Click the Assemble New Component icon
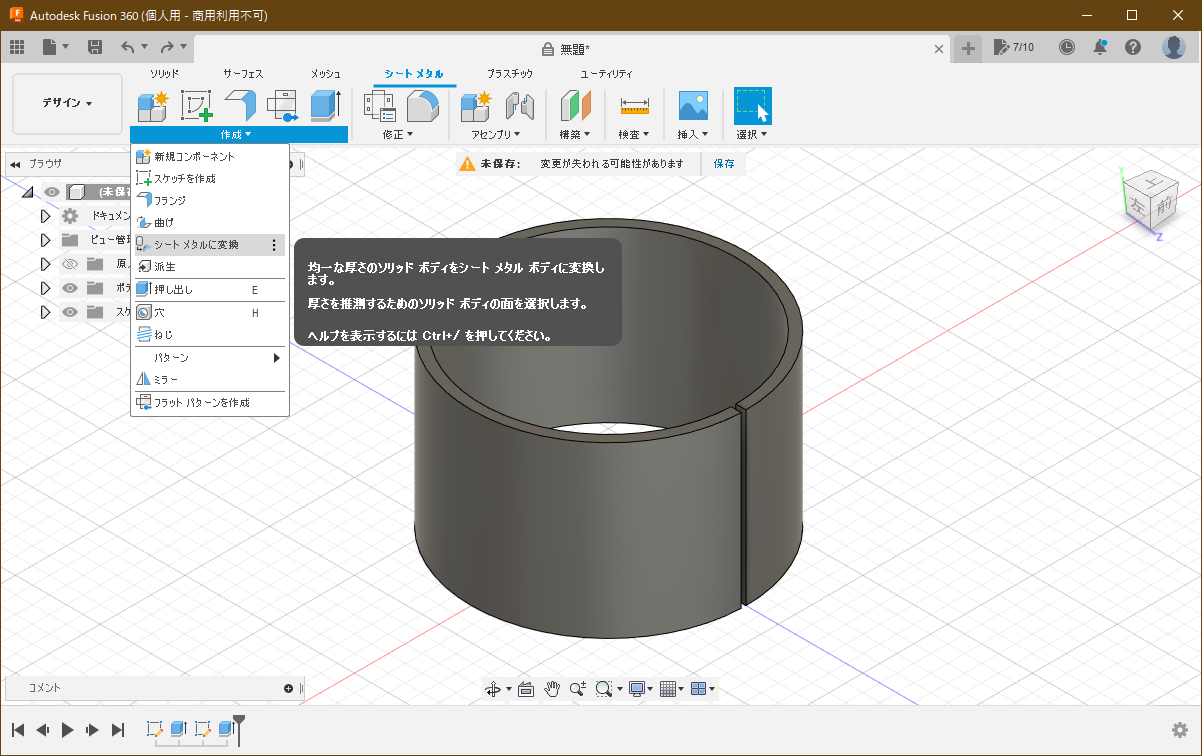This screenshot has height=756, width=1202. (x=476, y=105)
